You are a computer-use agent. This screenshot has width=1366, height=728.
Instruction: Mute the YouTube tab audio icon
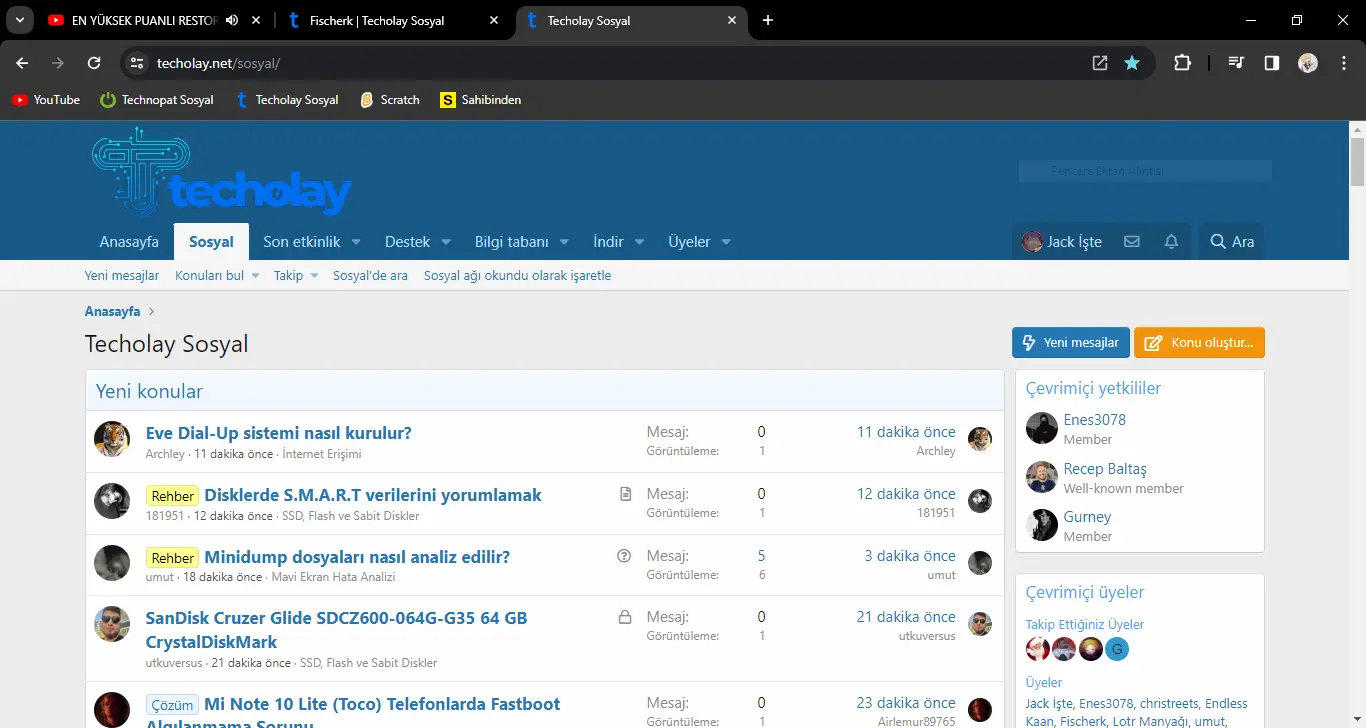[x=232, y=20]
